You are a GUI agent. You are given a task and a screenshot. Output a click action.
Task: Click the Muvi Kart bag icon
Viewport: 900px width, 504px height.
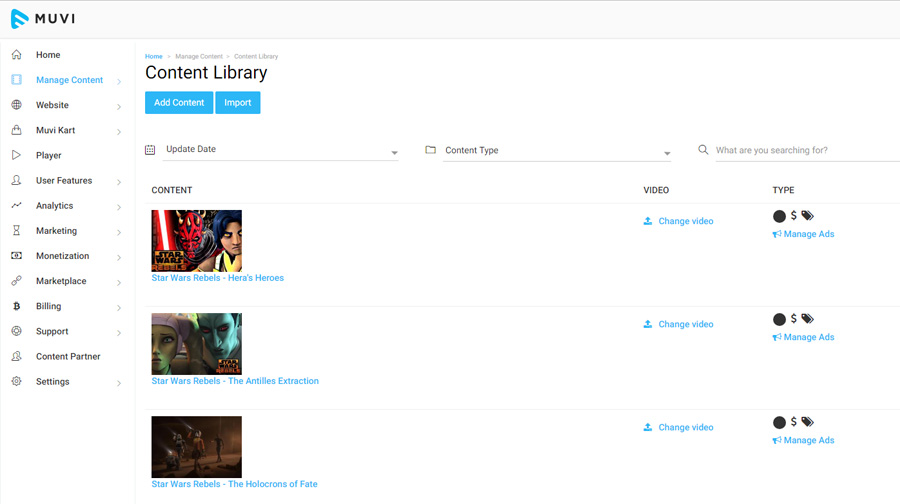[17, 130]
